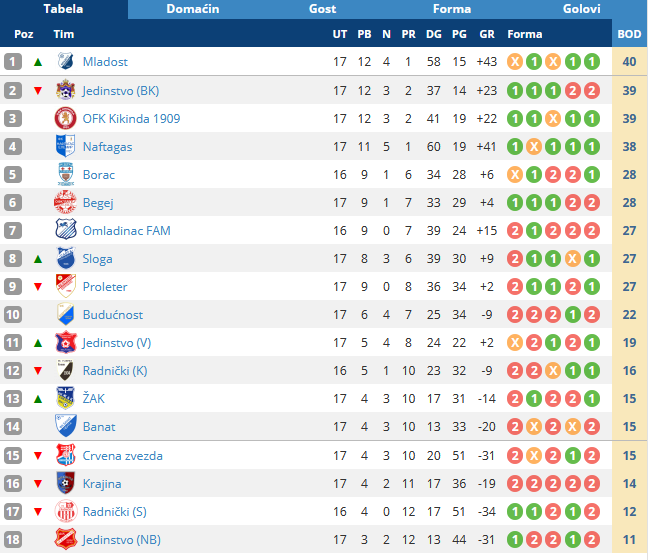Click the OFK Kikinda 1909 crest
Screen dimensions: 648x560
pyautogui.click(x=66, y=118)
